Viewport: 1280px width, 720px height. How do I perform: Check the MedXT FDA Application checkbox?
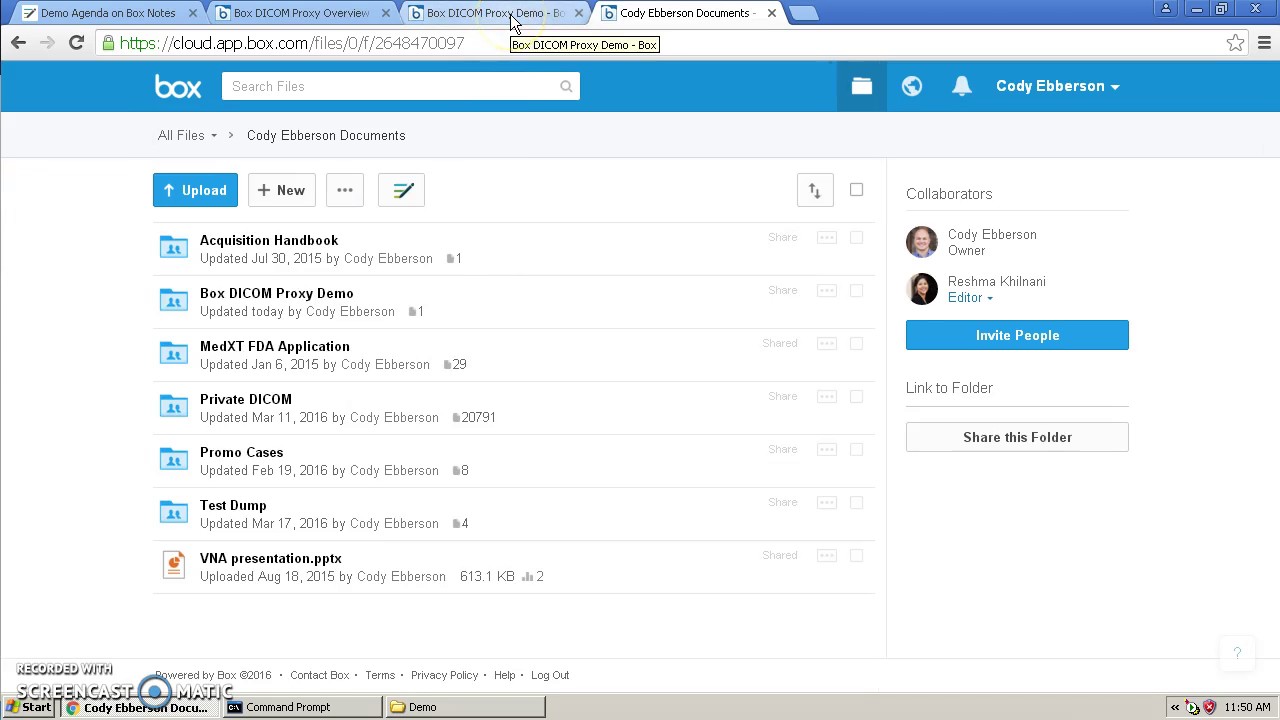856,344
